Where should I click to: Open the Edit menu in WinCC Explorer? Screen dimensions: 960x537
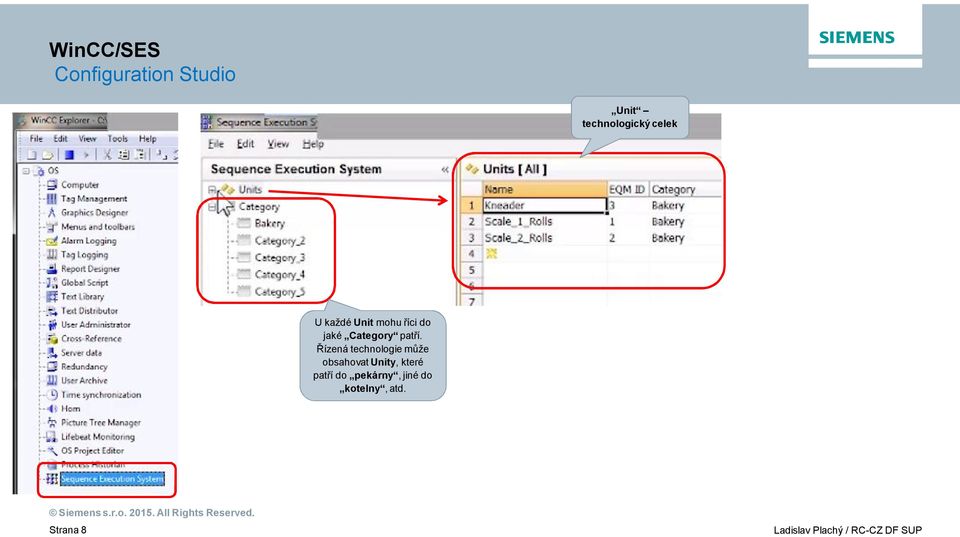tap(60, 139)
